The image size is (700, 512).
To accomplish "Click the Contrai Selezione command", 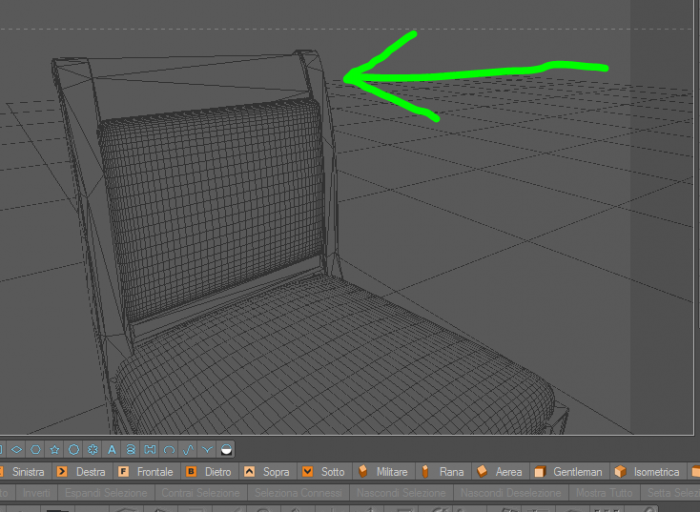I will coord(200,493).
